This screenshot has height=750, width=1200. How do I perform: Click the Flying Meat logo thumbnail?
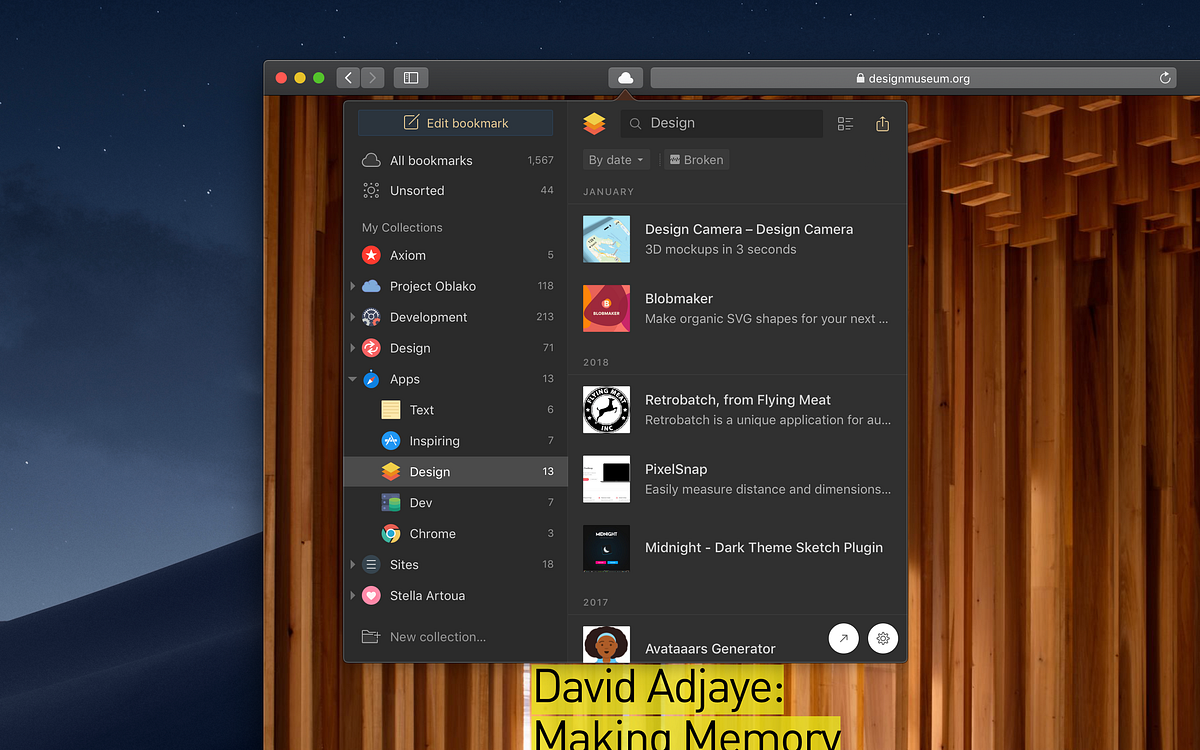tap(606, 409)
